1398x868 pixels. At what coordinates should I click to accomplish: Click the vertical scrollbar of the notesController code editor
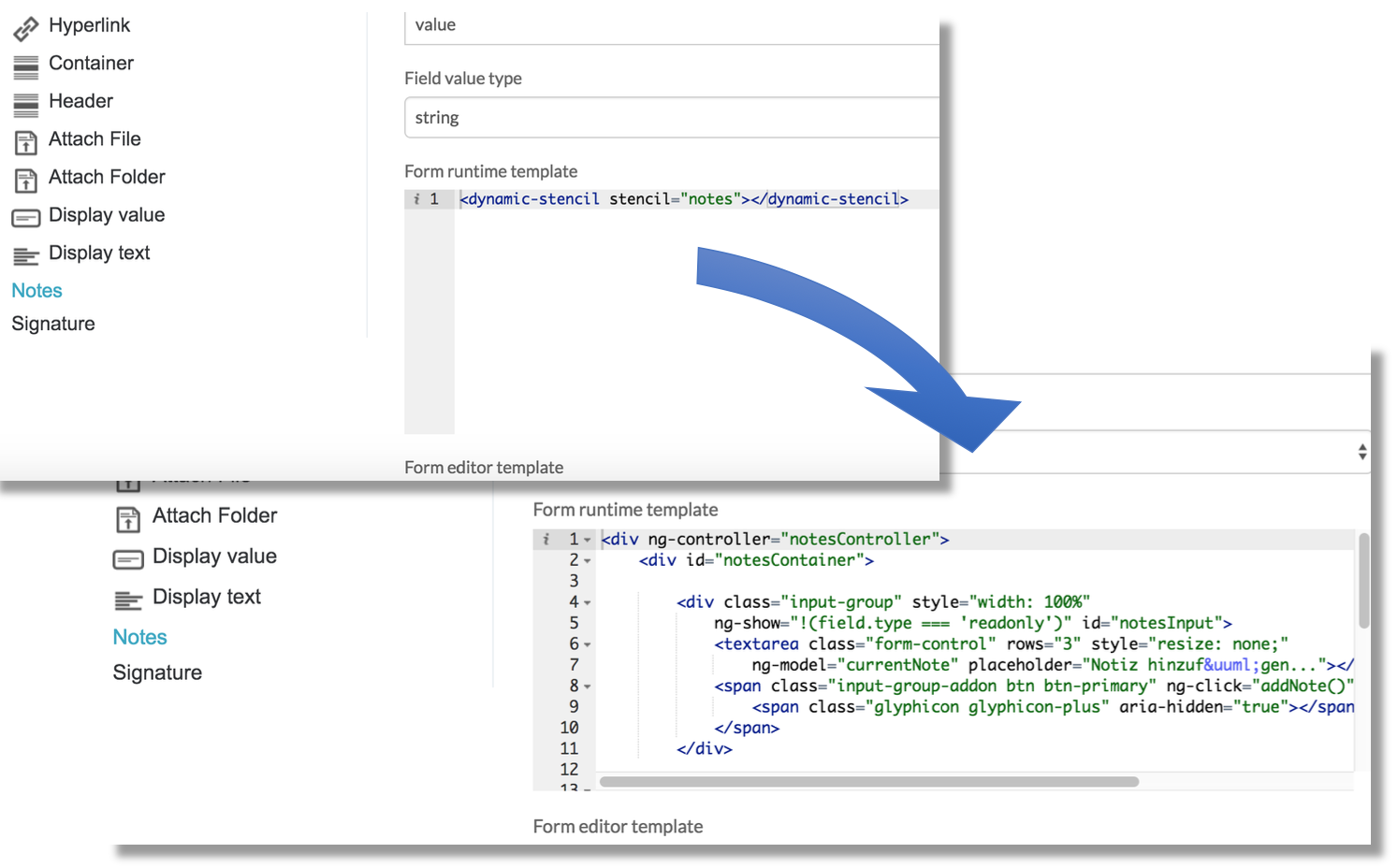(x=1364, y=581)
